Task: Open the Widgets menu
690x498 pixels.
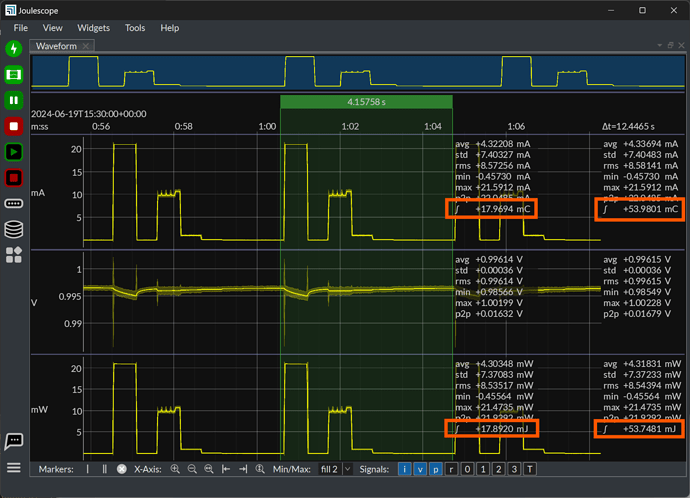Action: pos(93,28)
